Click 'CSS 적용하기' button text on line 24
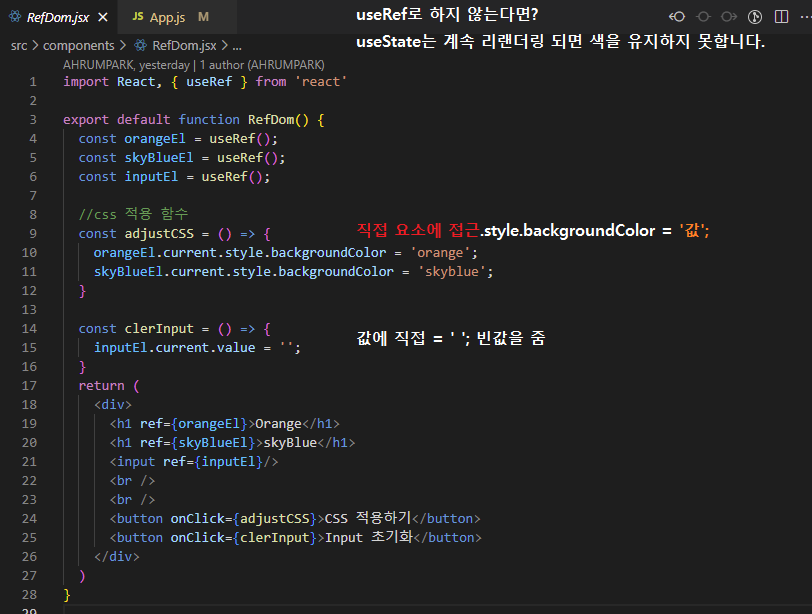This screenshot has width=812, height=614. click(x=368, y=518)
